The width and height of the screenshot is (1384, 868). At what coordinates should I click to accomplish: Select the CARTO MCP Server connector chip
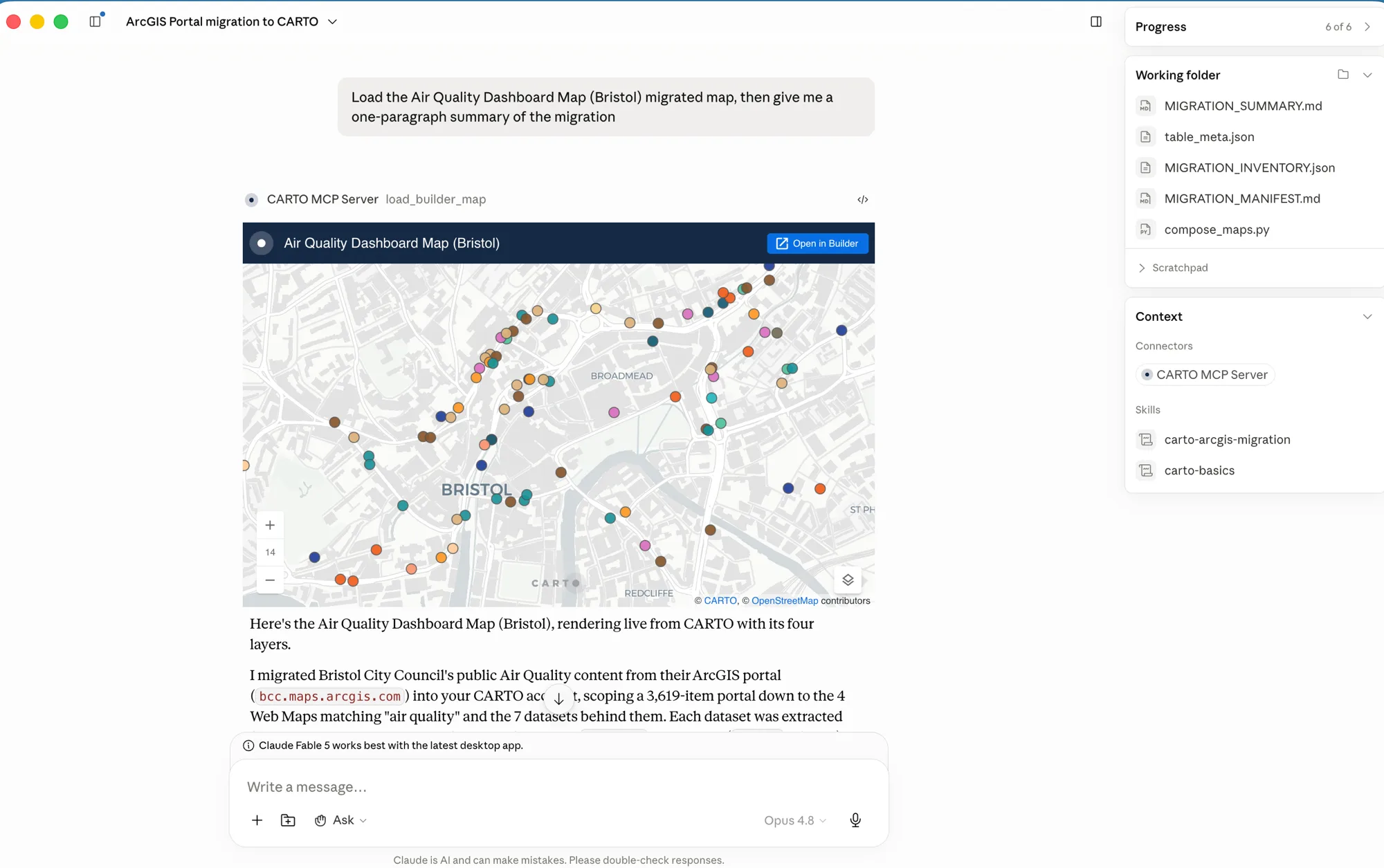(1205, 374)
